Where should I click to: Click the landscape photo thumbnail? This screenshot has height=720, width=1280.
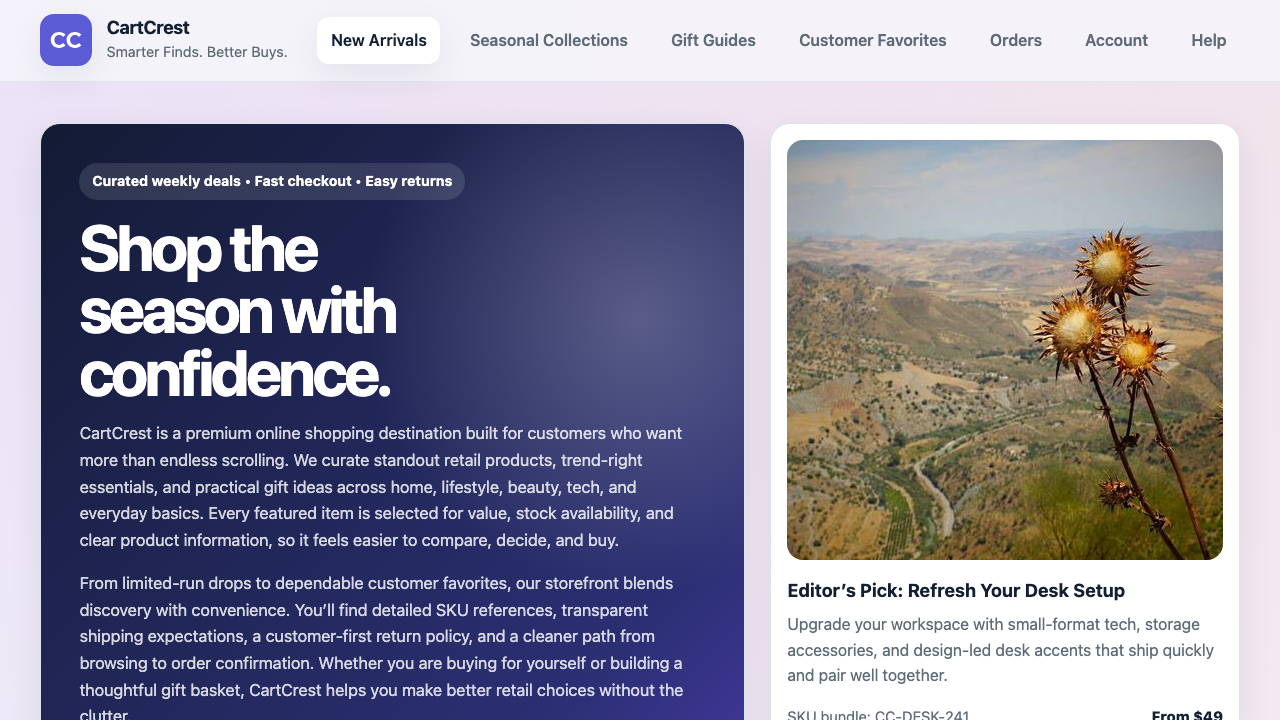pos(1005,349)
